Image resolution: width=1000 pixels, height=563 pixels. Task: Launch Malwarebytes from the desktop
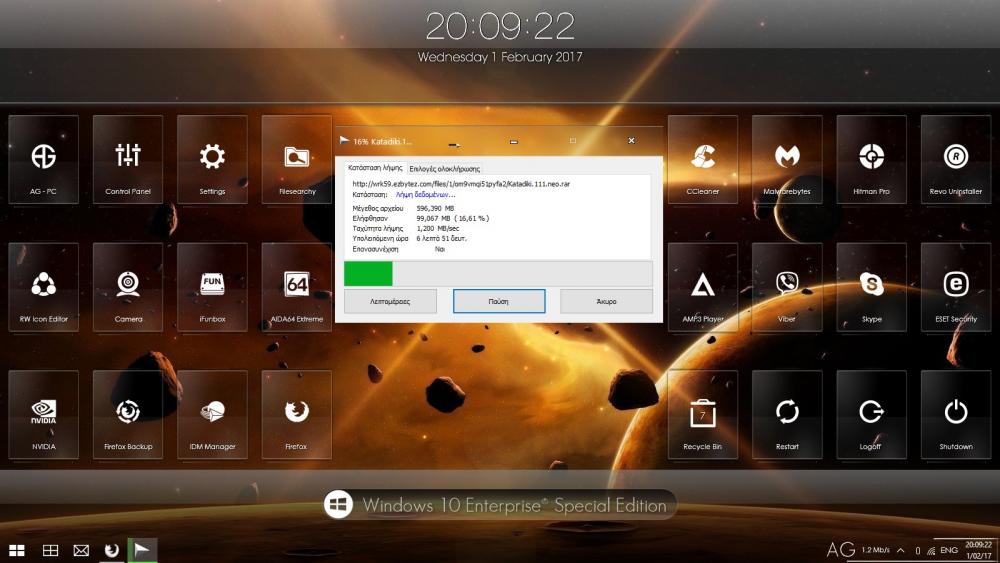(x=787, y=160)
